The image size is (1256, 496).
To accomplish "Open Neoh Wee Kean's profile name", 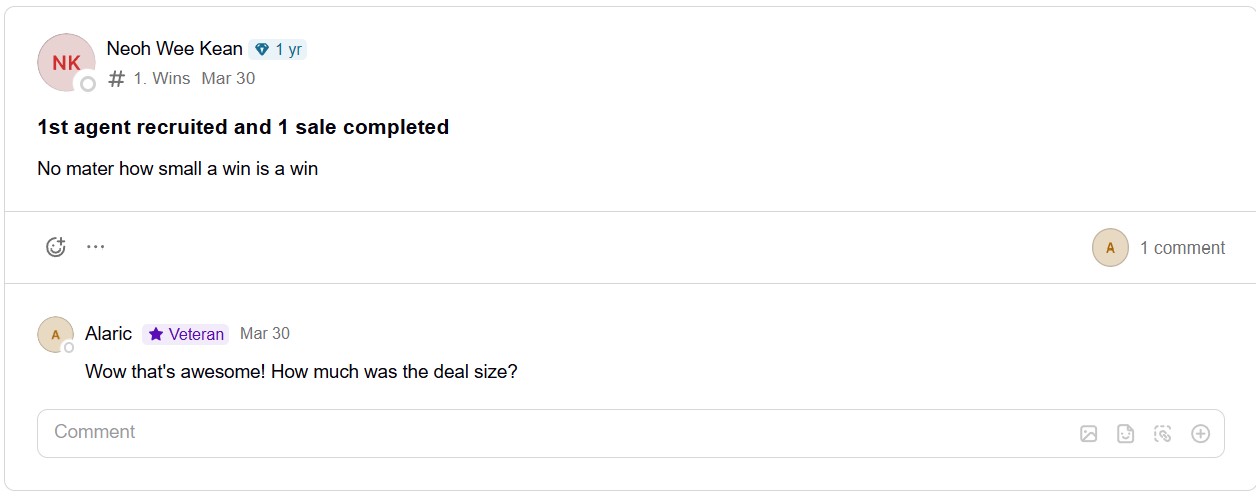I will (x=175, y=49).
